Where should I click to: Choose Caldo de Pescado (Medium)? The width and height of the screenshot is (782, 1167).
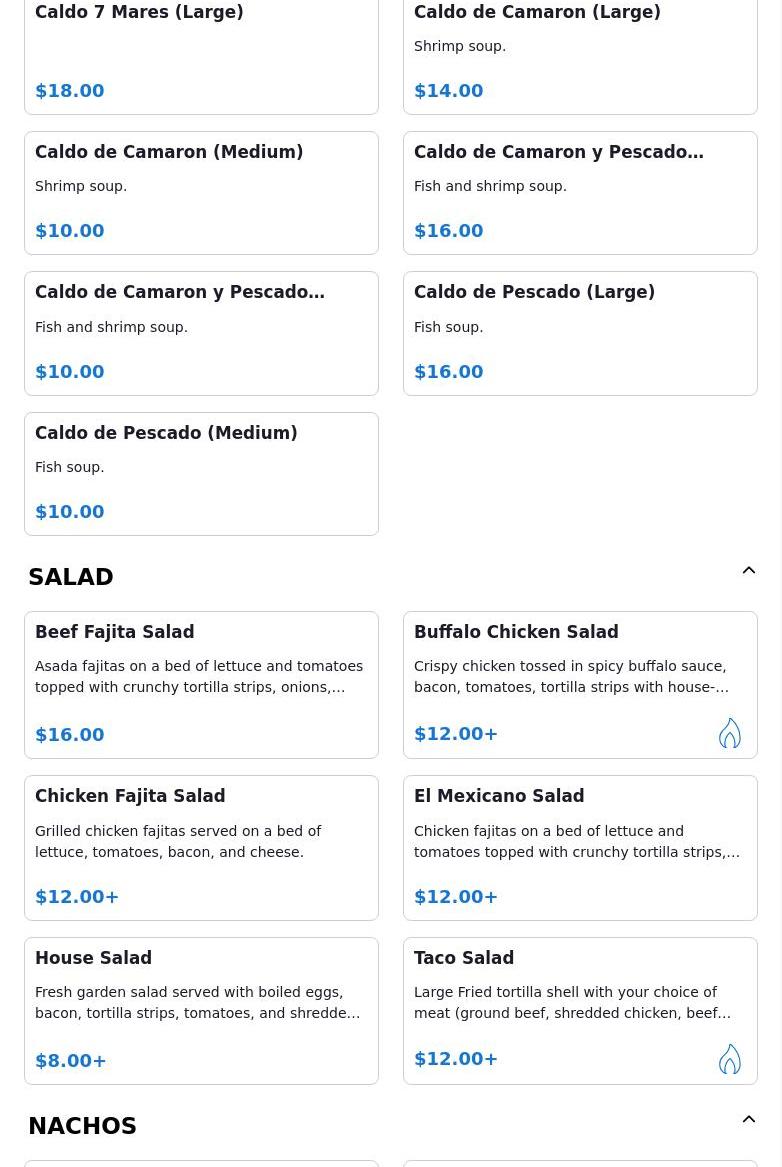click(x=202, y=474)
